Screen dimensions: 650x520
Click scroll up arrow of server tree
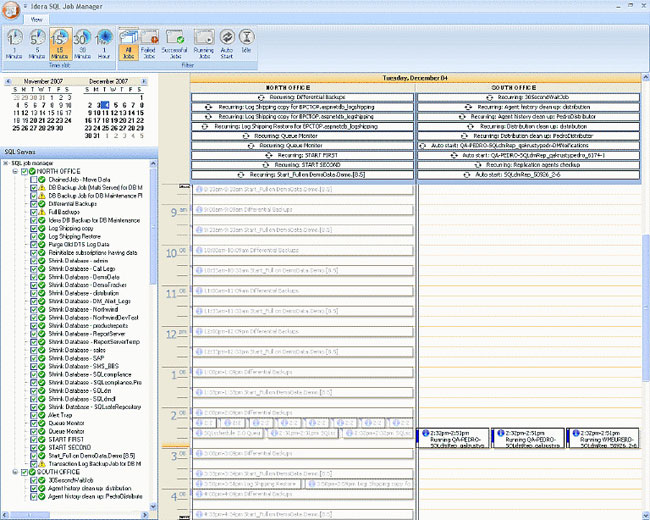(x=153, y=164)
